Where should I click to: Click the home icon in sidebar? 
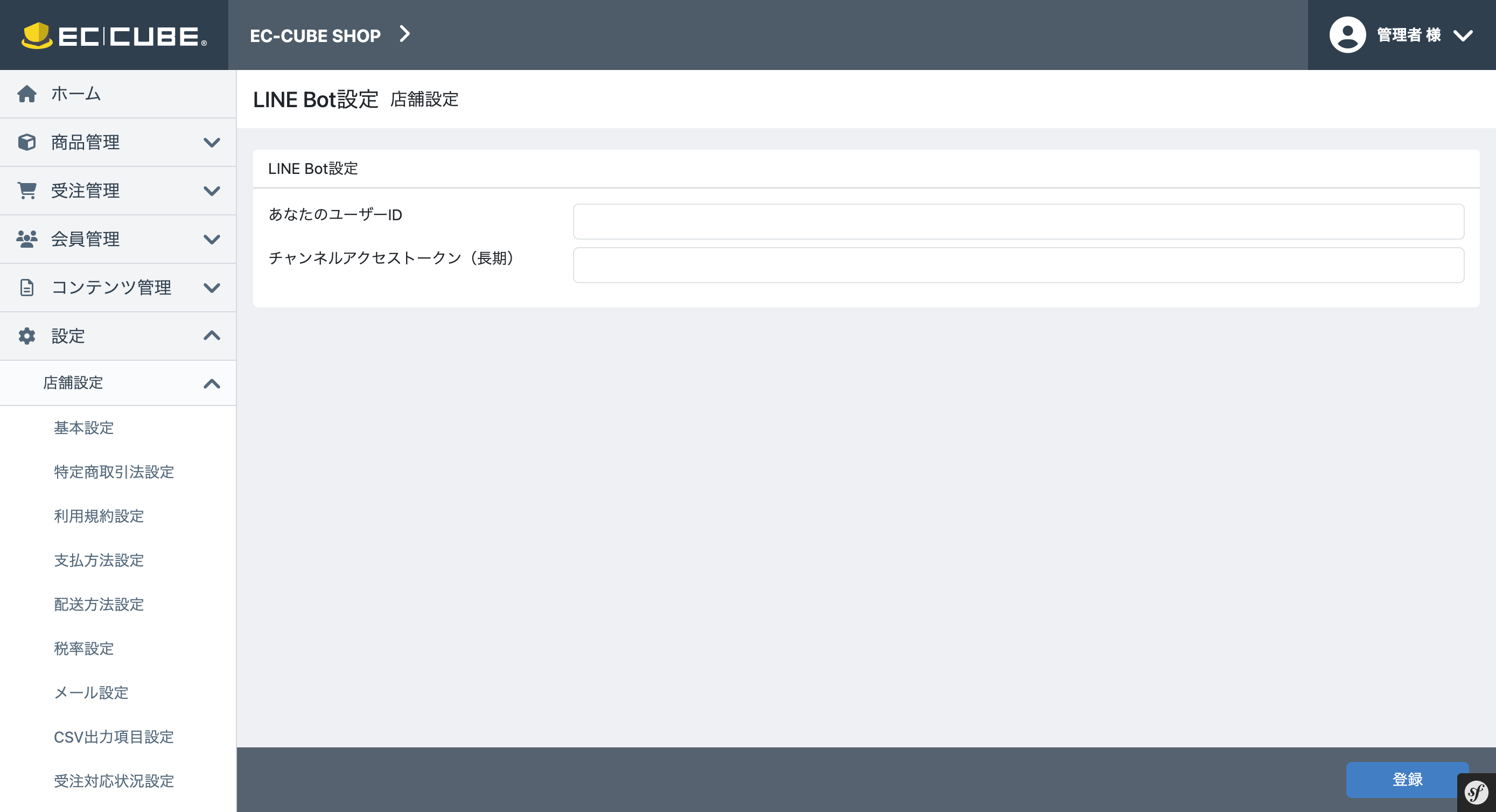(27, 94)
